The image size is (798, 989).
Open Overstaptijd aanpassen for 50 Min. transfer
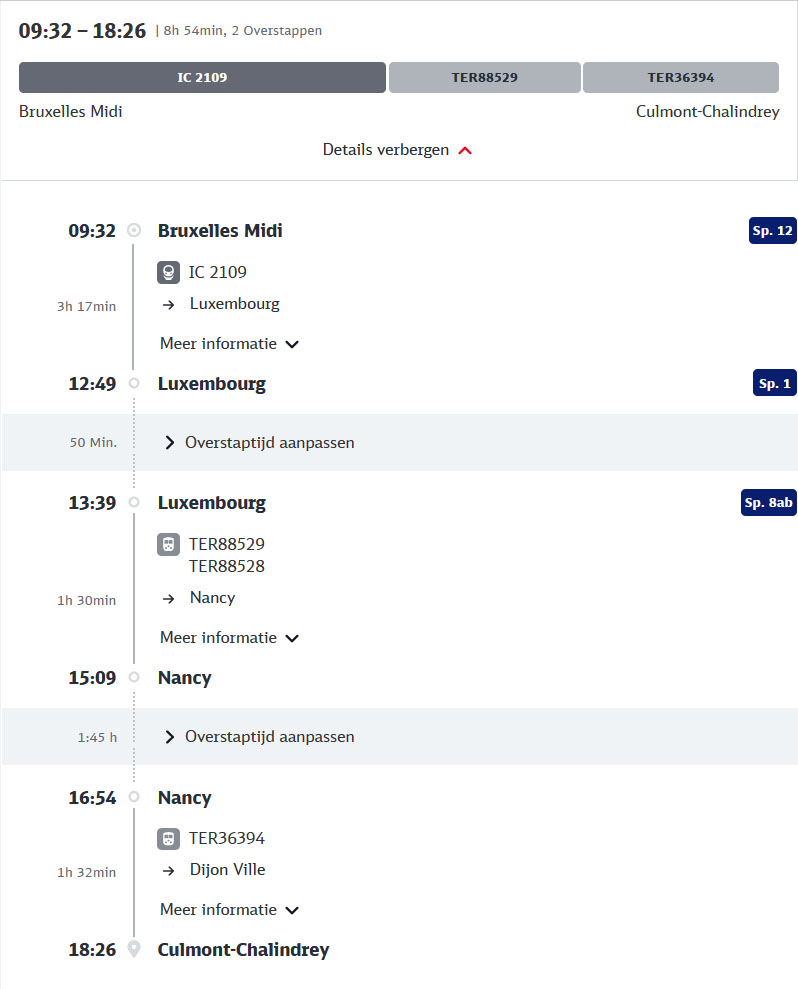(260, 443)
